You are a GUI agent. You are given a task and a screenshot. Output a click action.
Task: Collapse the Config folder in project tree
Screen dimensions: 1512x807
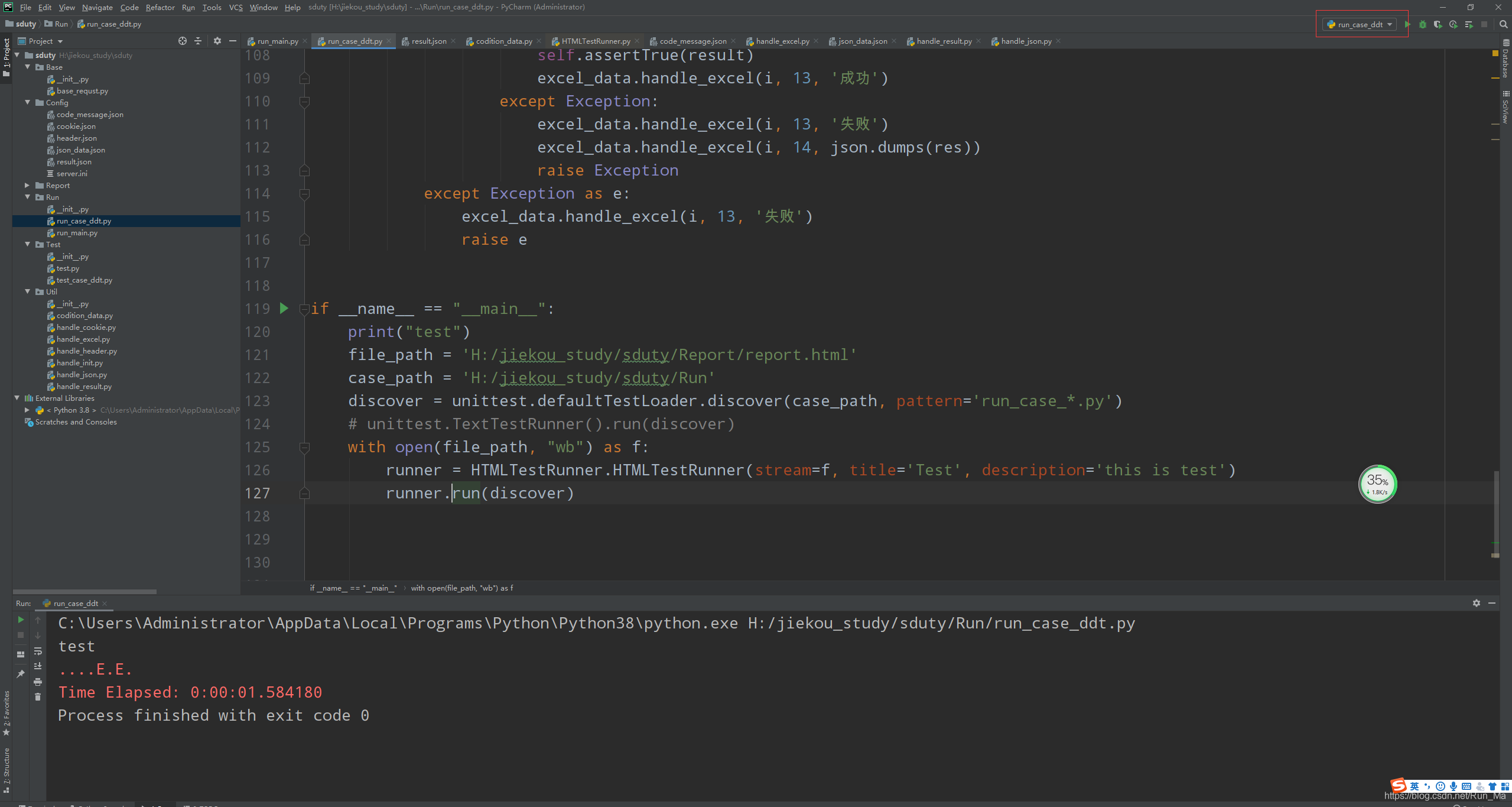coord(27,102)
